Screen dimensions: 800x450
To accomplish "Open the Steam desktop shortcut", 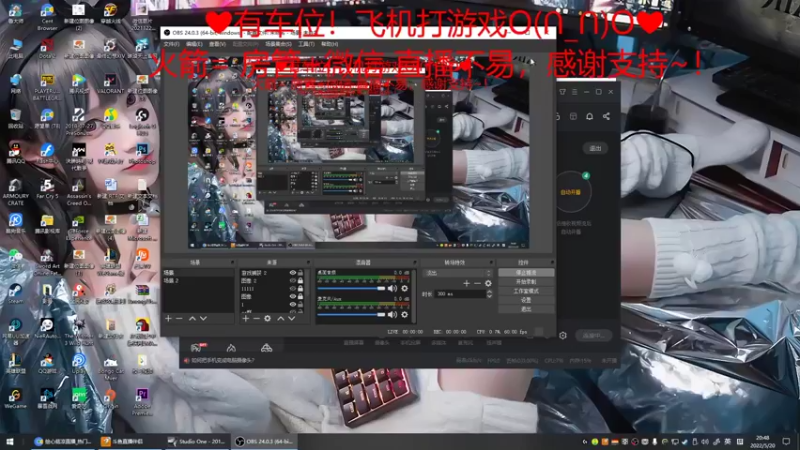I will click(15, 293).
